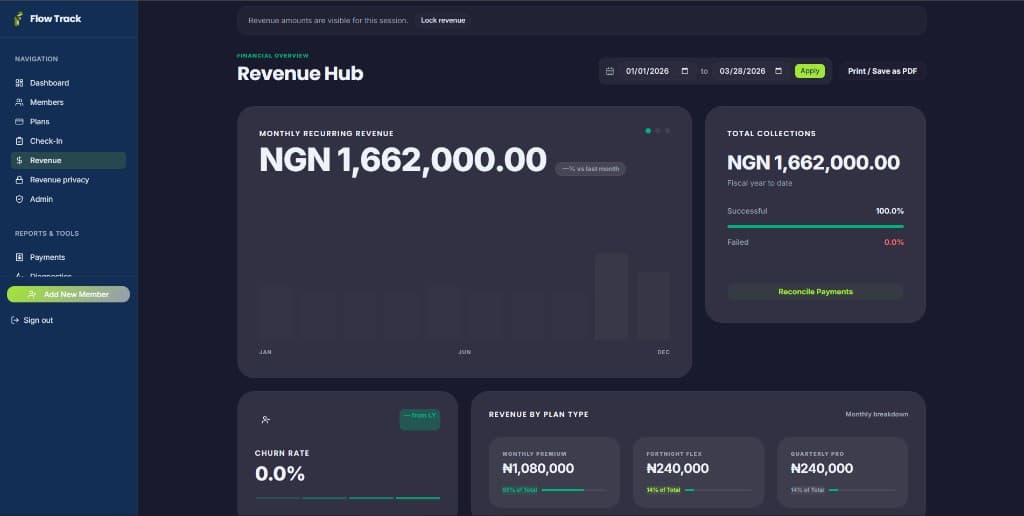The width and height of the screenshot is (1024, 516).
Task: Click the Add New Member button
Action: (x=69, y=295)
